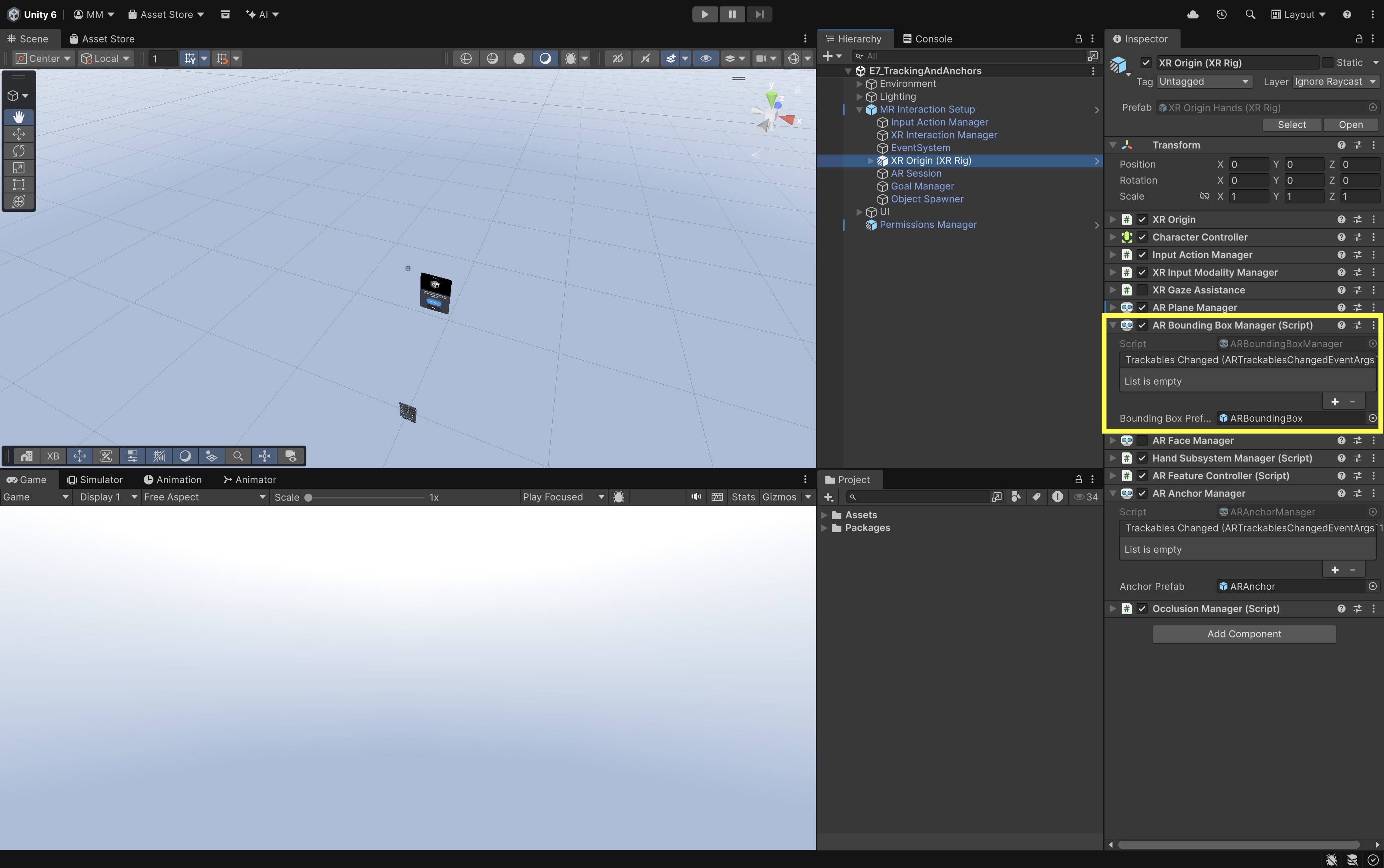Click the Play button
The width and height of the screenshot is (1384, 868).
click(705, 14)
